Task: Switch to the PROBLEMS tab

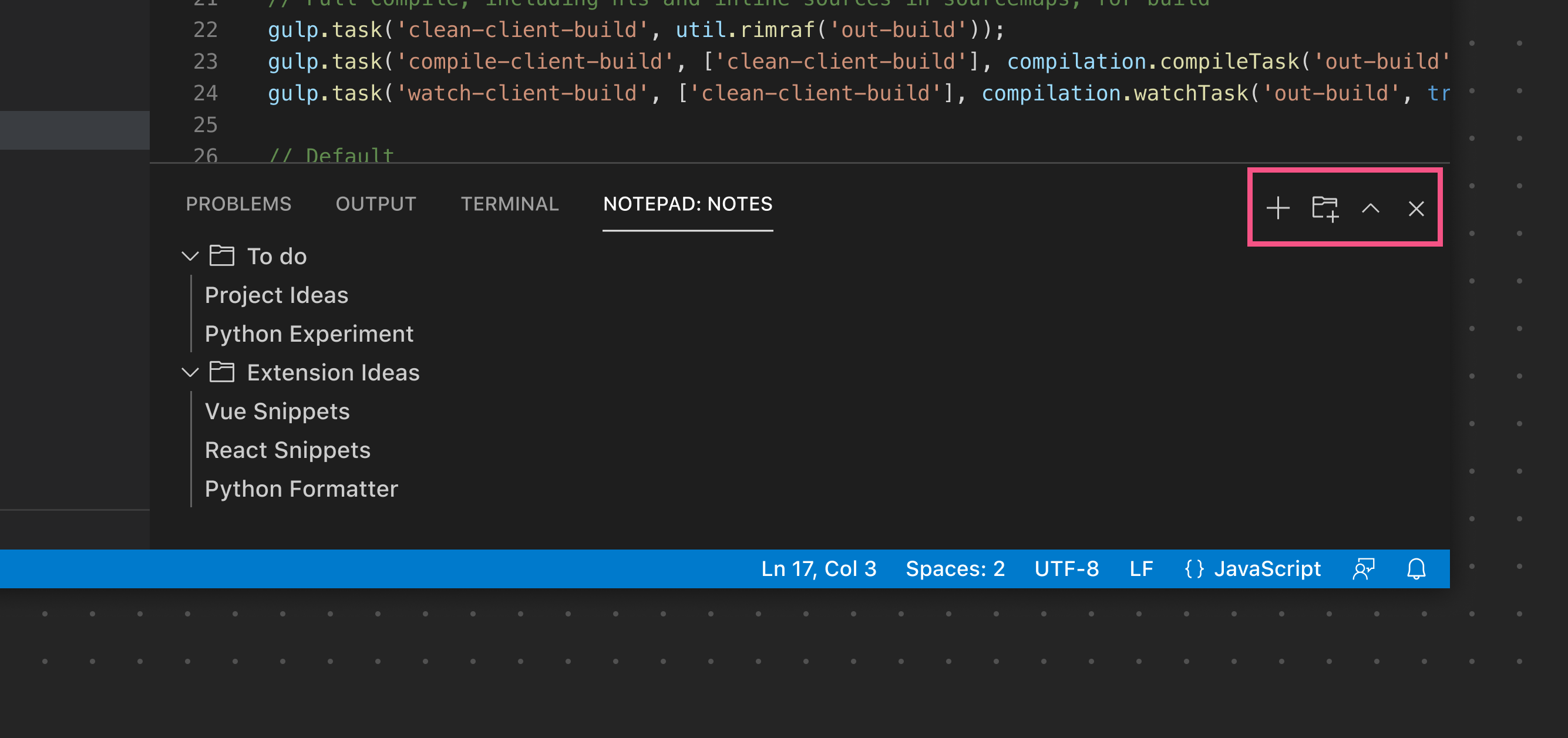Action: point(238,204)
